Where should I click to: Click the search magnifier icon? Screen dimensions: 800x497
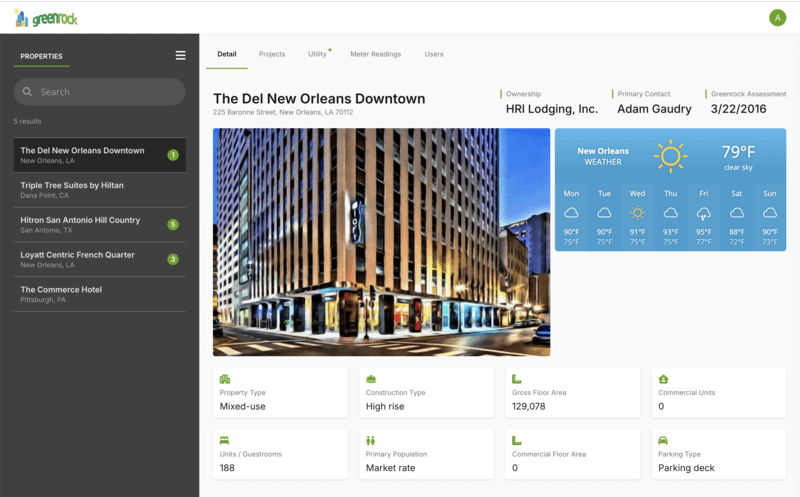point(28,92)
